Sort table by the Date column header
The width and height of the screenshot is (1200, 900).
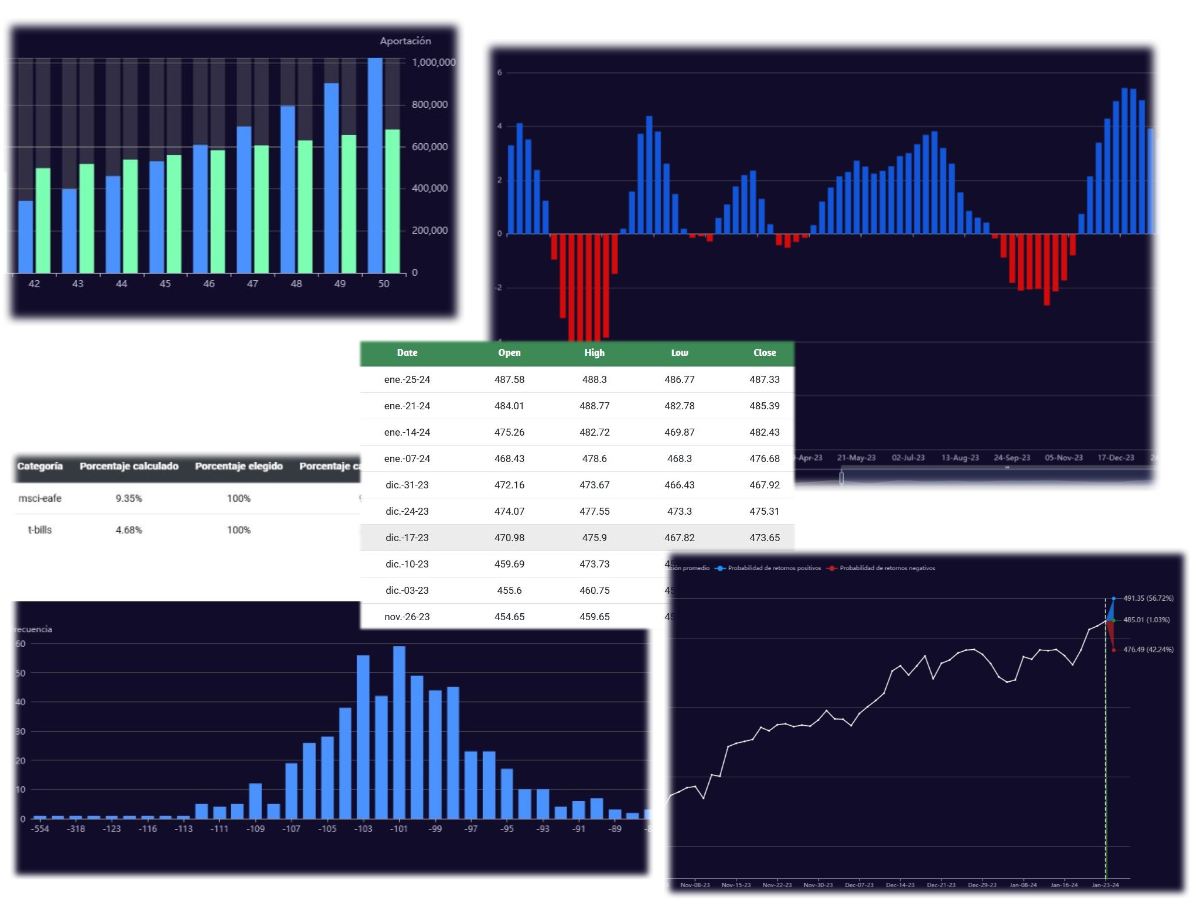pyautogui.click(x=407, y=353)
